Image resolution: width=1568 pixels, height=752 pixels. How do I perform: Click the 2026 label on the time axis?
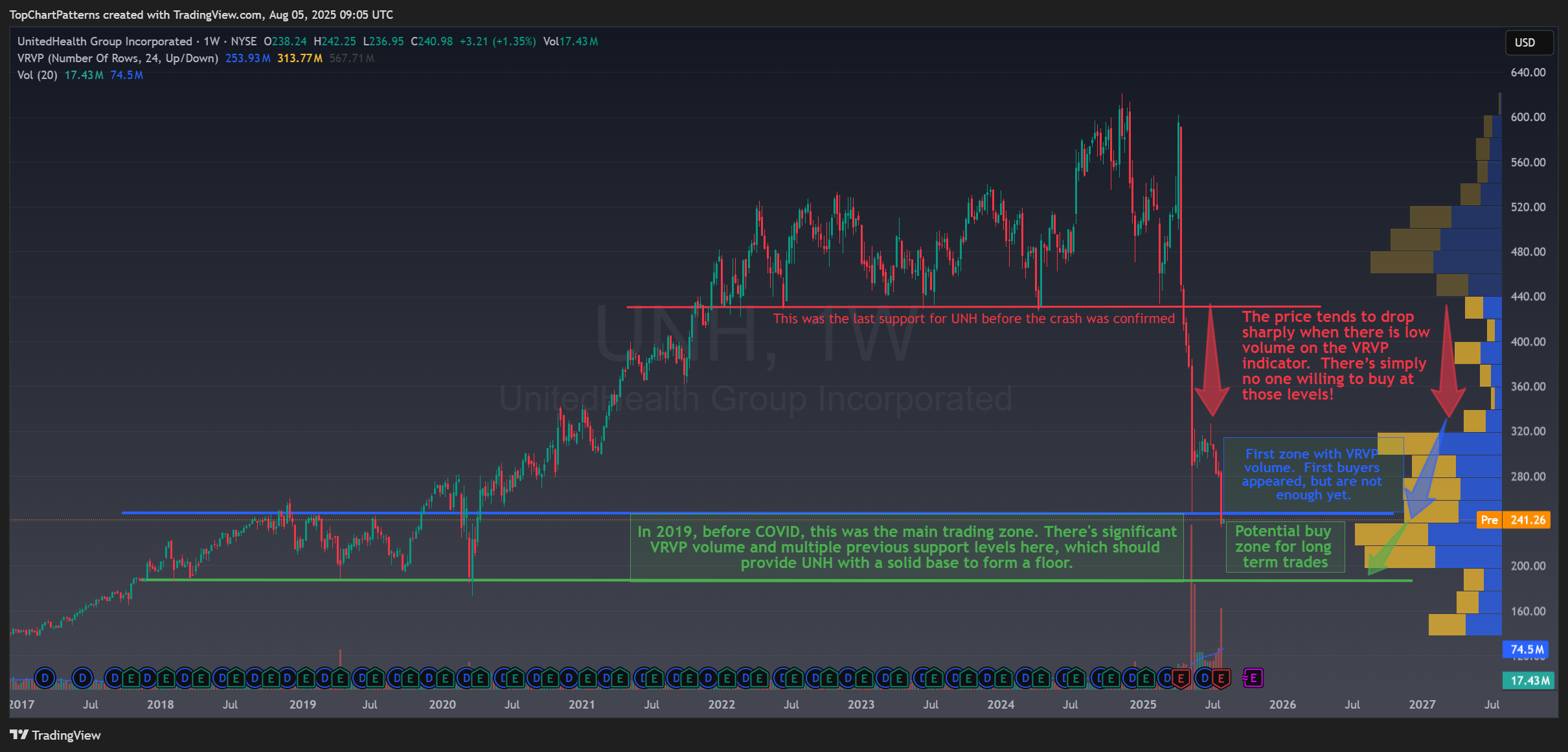point(1282,705)
